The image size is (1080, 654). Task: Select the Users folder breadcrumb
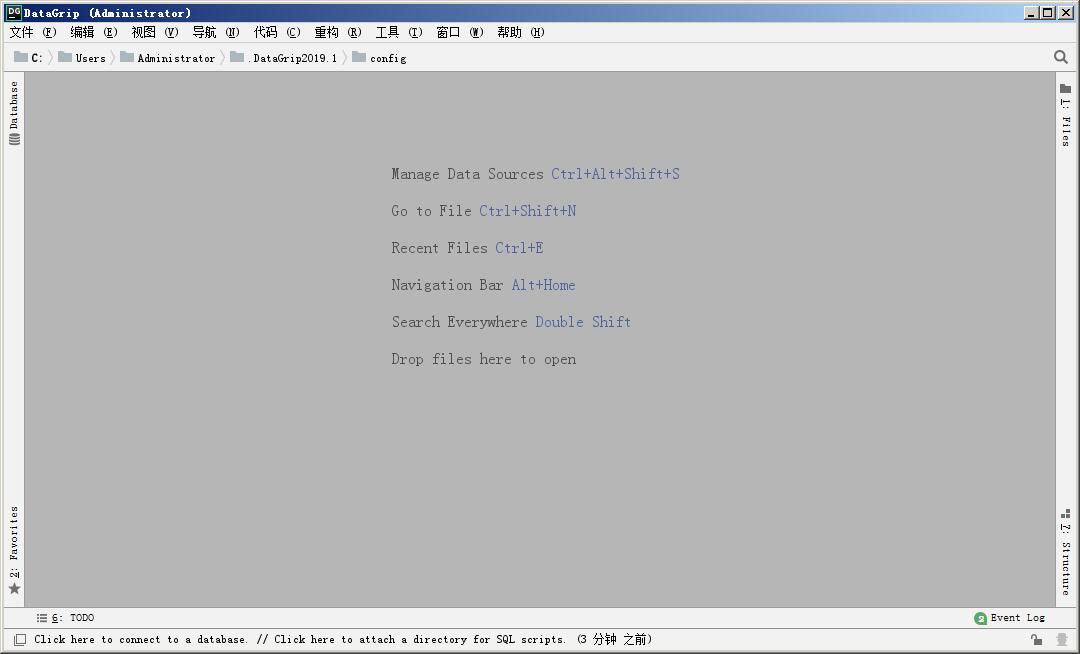pos(82,58)
